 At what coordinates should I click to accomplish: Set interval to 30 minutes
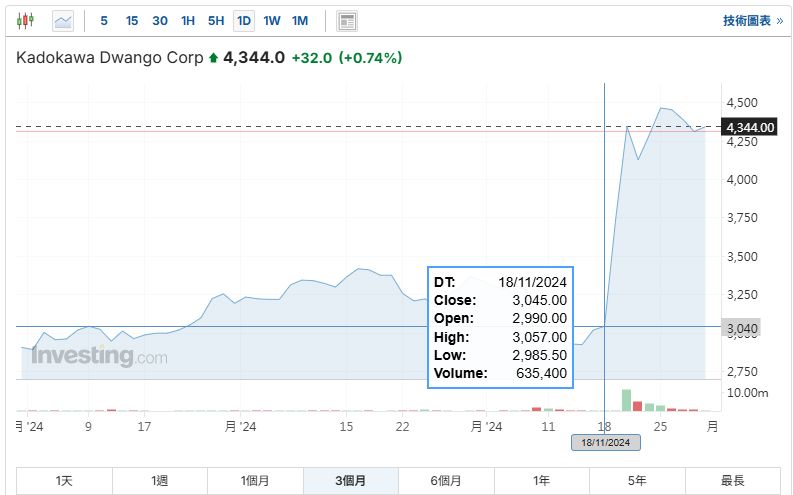[160, 20]
